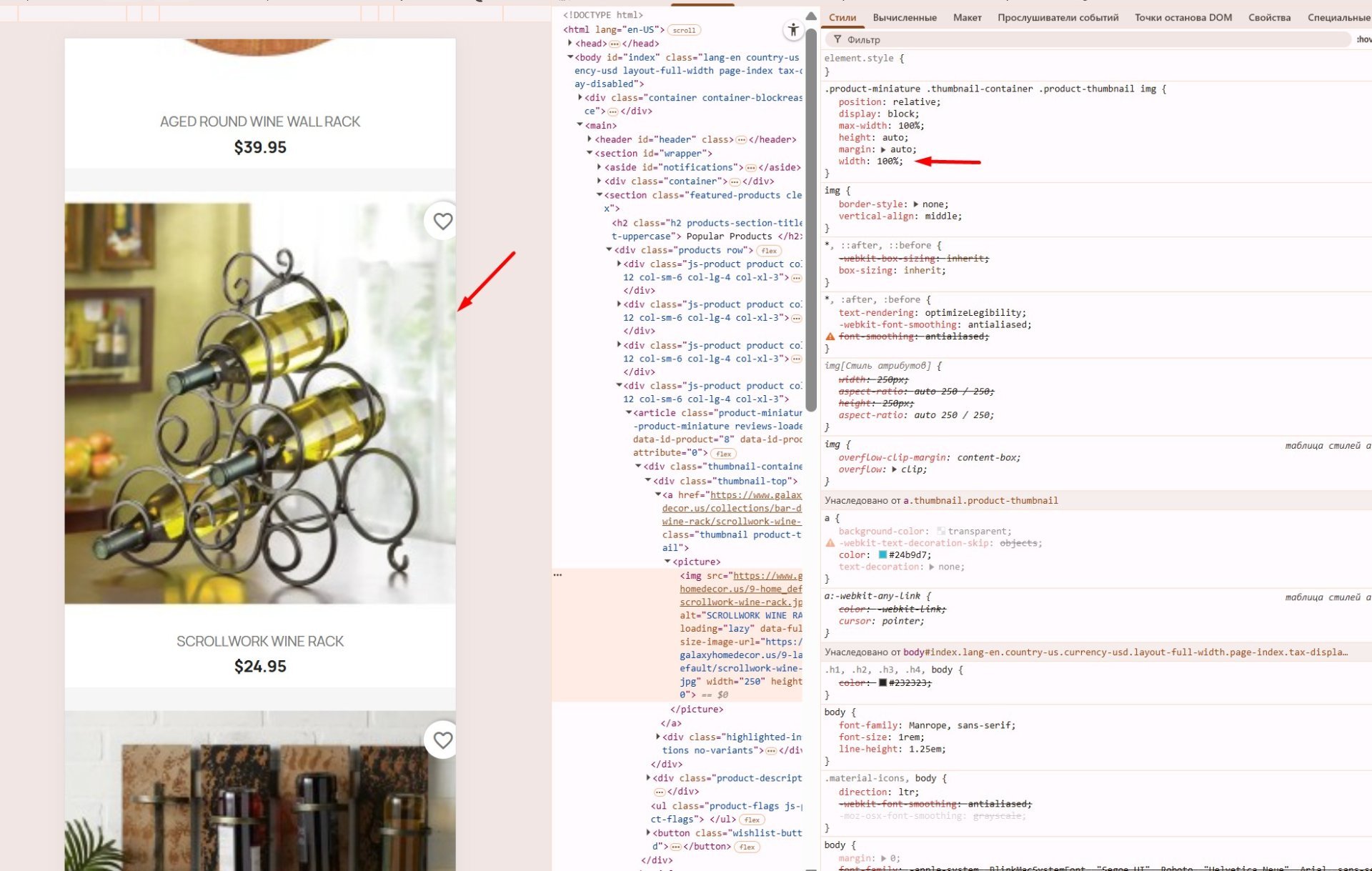Click warning icon next to font-smoothing property

[x=830, y=337]
